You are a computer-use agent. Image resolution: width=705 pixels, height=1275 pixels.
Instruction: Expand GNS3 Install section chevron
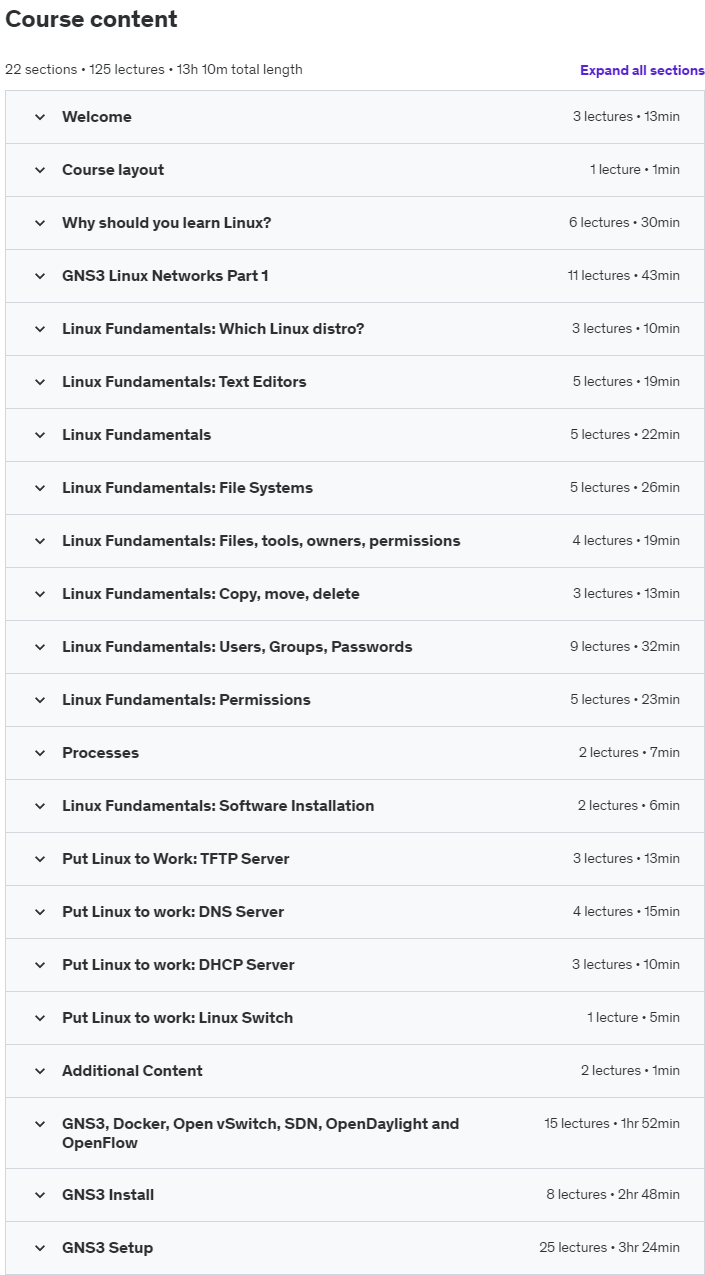click(x=40, y=1195)
